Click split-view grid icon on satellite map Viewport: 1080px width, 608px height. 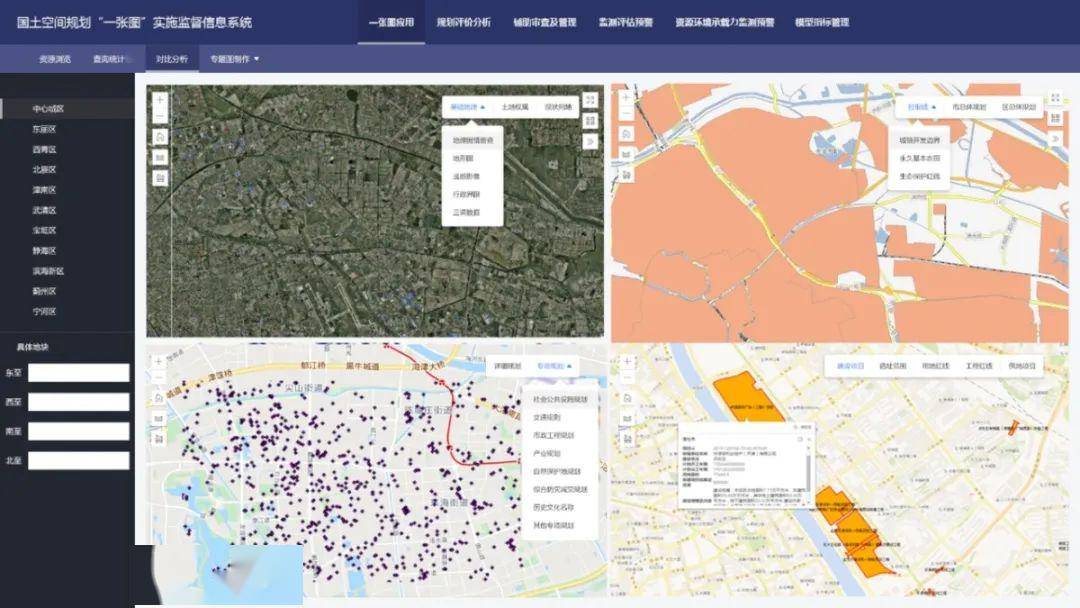(590, 121)
